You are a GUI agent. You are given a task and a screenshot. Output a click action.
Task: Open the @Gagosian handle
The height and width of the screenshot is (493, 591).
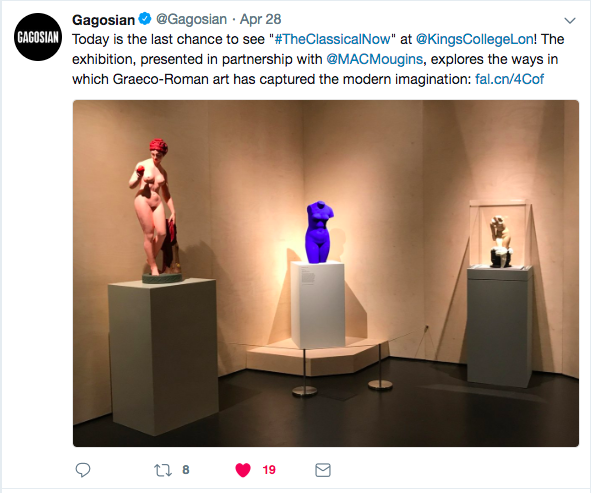(x=191, y=19)
